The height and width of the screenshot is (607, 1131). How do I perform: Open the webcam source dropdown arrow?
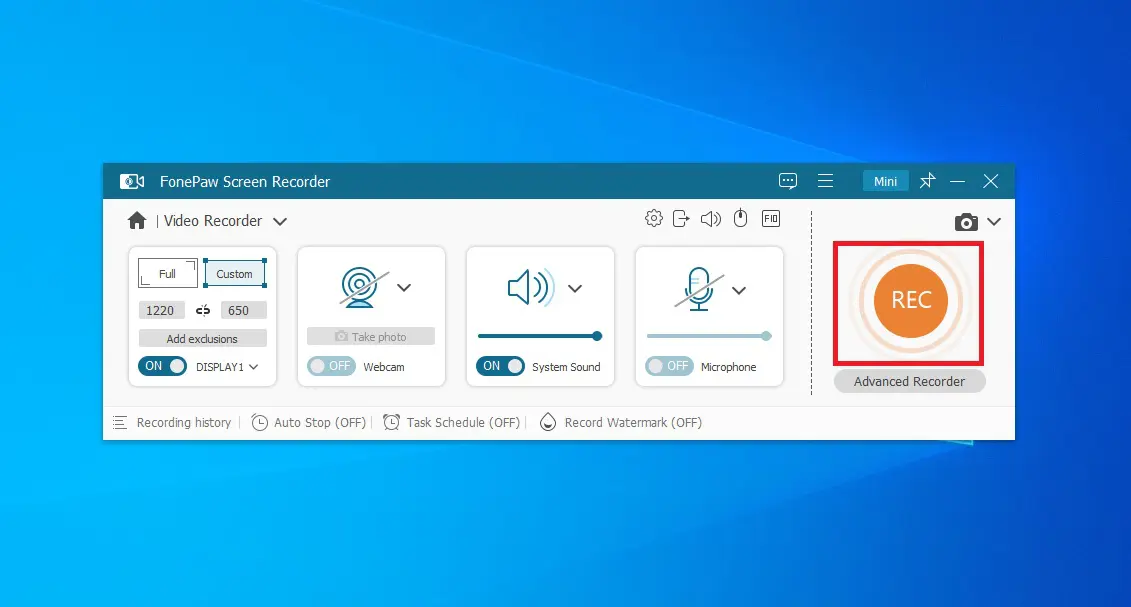pos(404,288)
